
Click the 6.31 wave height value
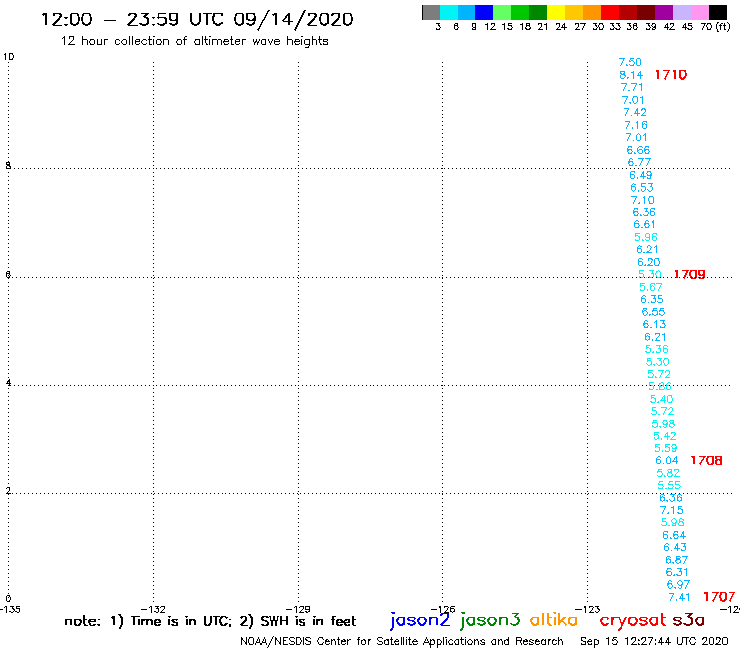click(677, 573)
